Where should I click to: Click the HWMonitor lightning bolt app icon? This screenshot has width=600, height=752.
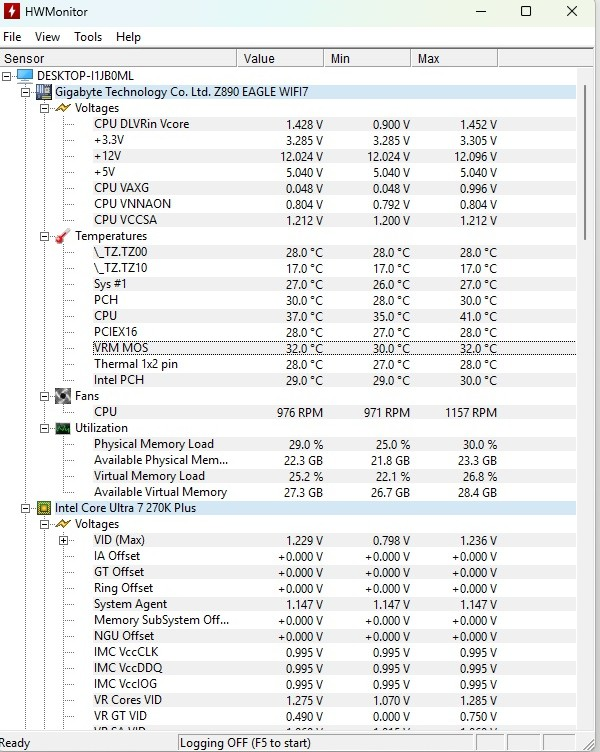pos(12,11)
